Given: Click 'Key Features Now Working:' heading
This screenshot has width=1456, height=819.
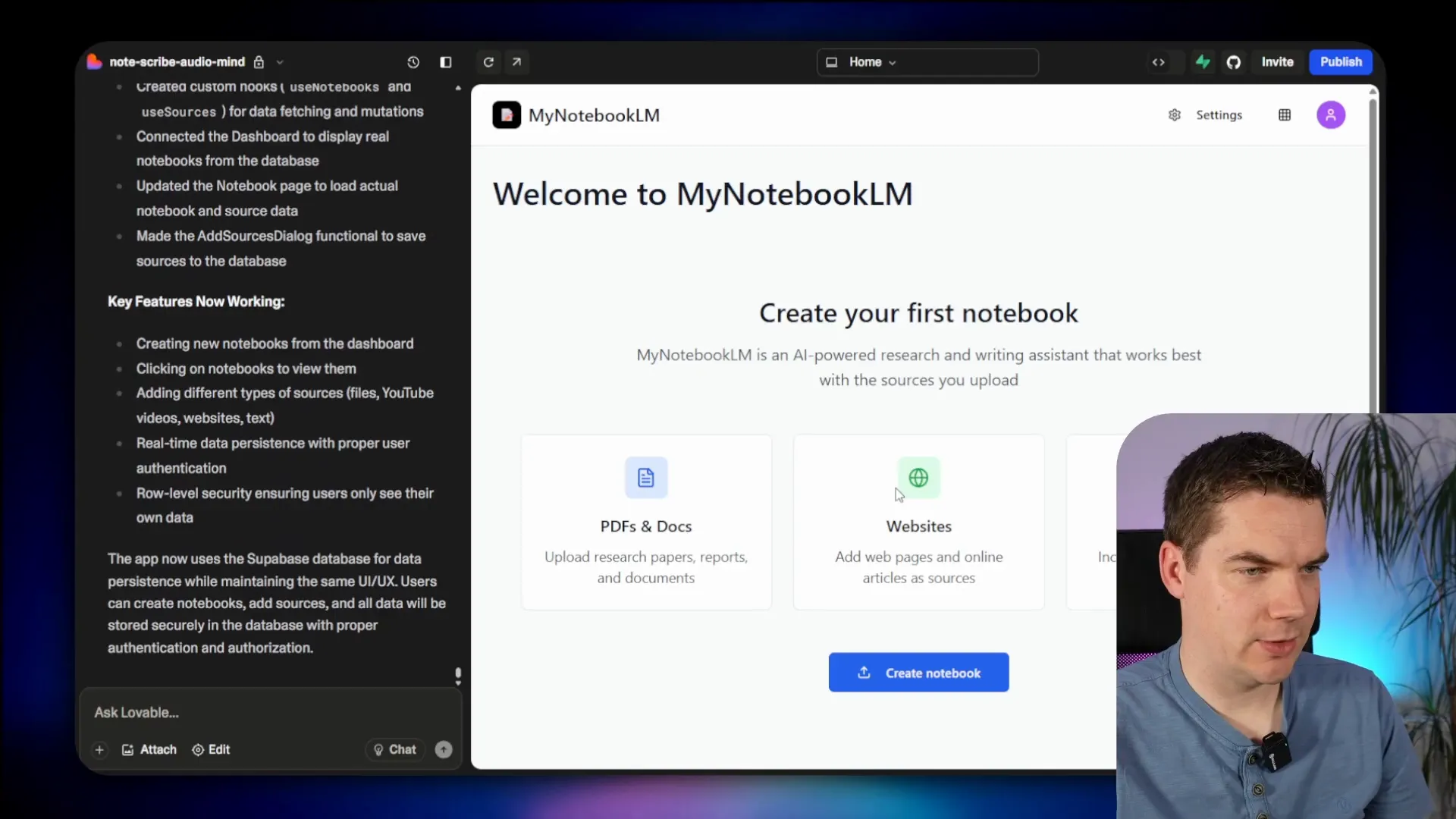Looking at the screenshot, I should (196, 302).
